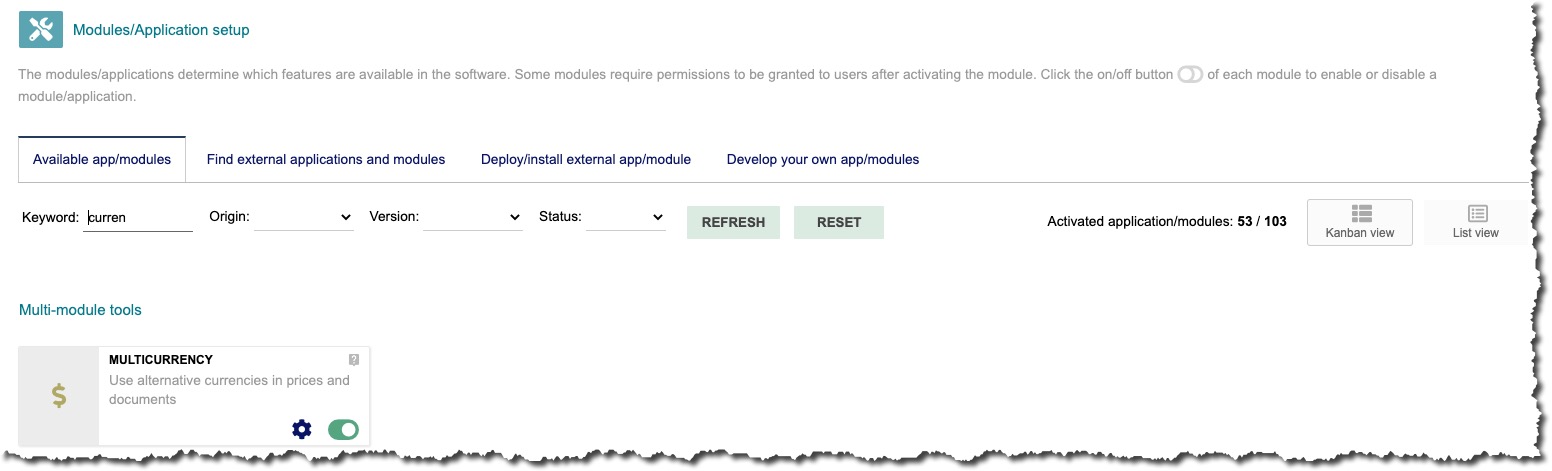
Task: Focus the Keyword search field
Action: click(x=138, y=217)
